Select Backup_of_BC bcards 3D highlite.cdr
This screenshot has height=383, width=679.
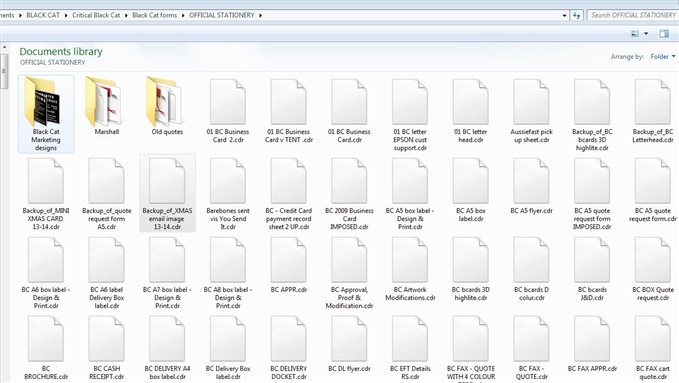point(592,115)
